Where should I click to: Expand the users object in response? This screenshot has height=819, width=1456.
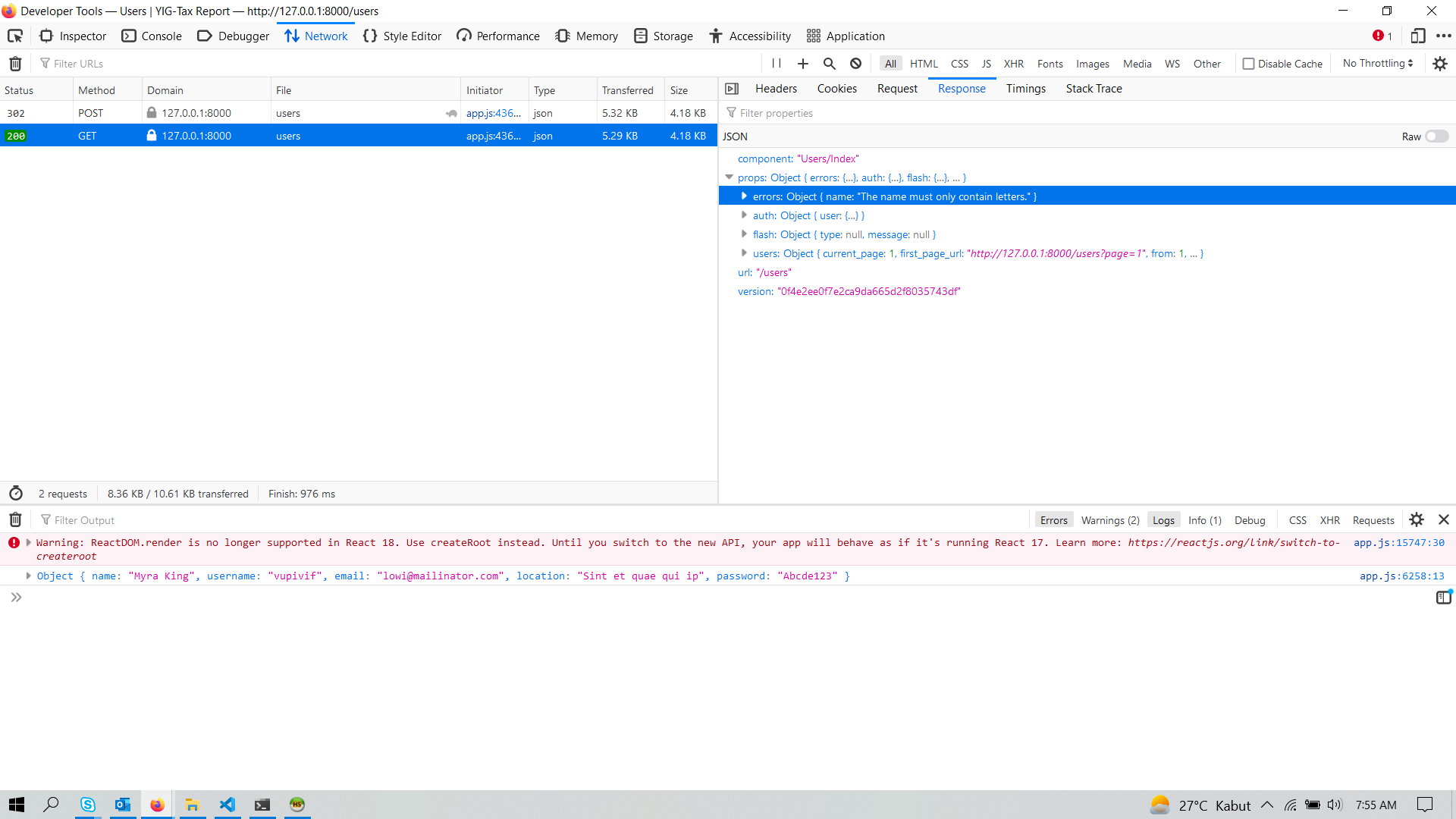744,253
